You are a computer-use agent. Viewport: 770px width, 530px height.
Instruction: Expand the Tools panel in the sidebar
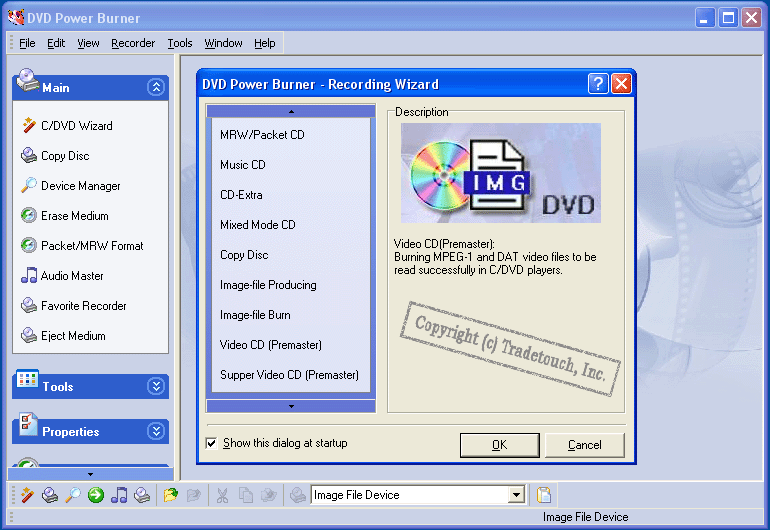(155, 386)
